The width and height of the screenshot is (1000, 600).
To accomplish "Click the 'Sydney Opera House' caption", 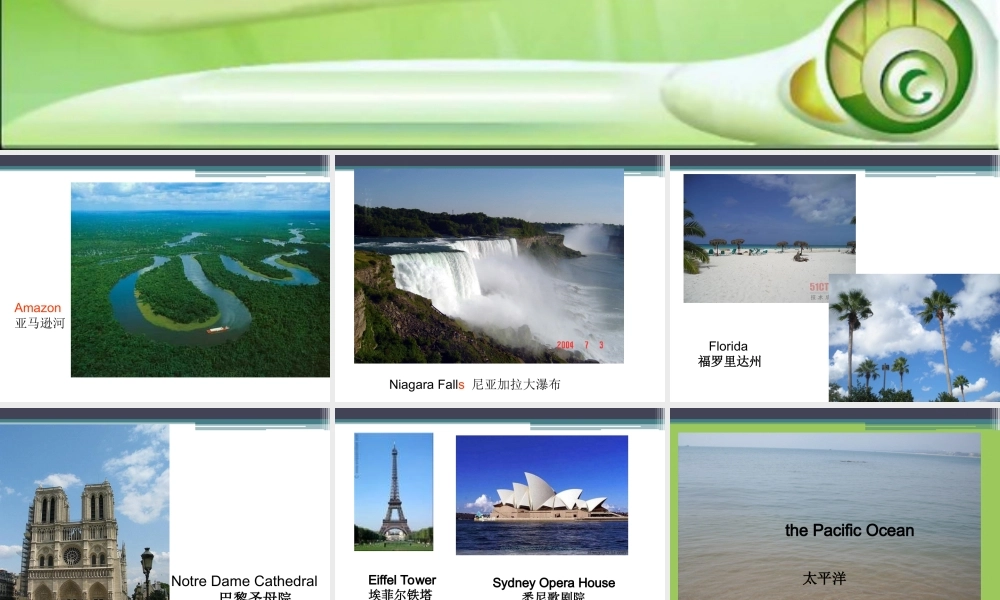I will [x=554, y=583].
